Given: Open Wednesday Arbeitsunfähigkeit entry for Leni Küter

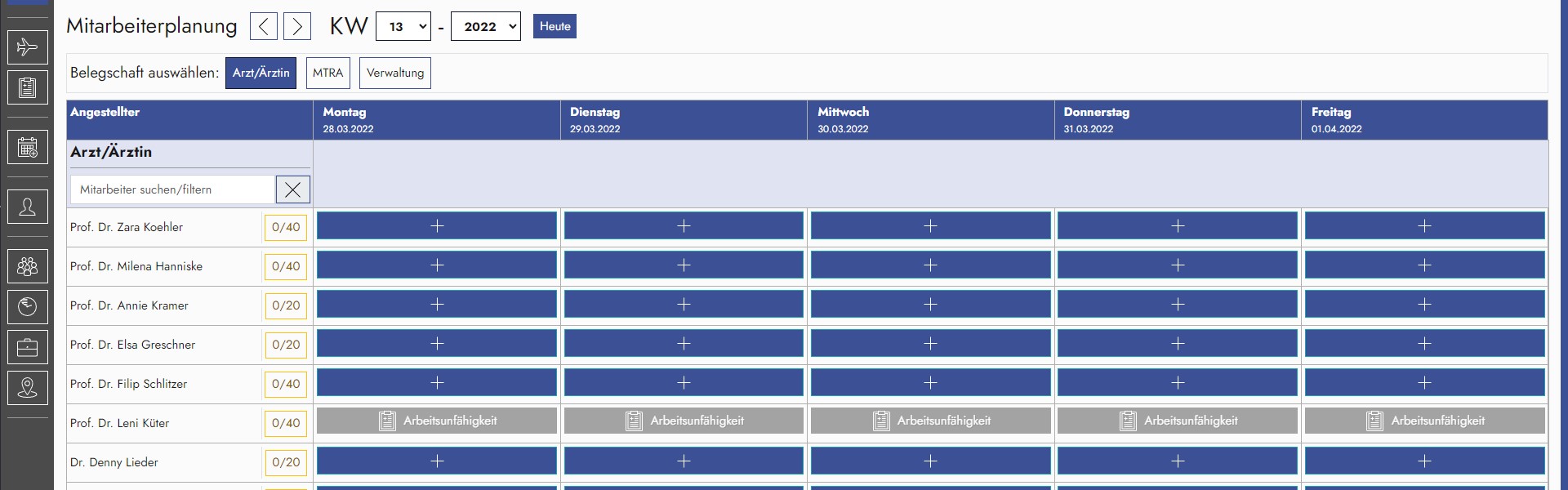Looking at the screenshot, I should point(930,421).
